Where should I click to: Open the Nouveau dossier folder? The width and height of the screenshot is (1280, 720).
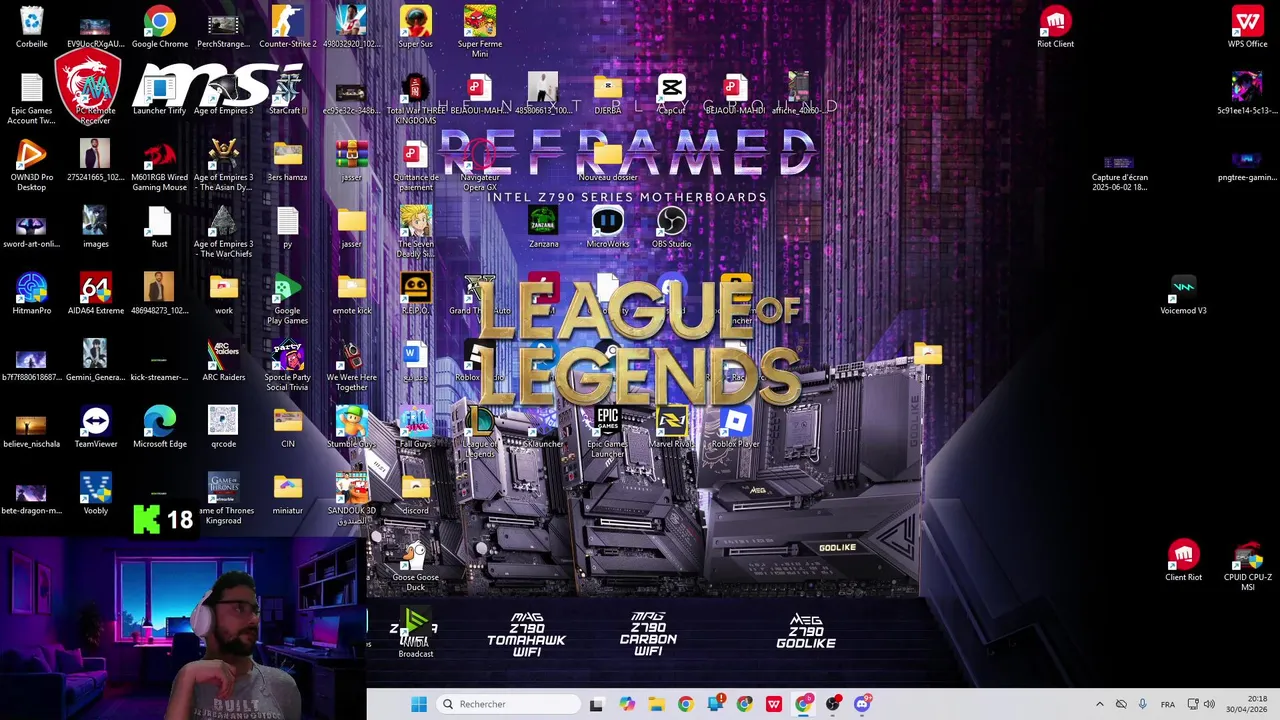point(608,162)
